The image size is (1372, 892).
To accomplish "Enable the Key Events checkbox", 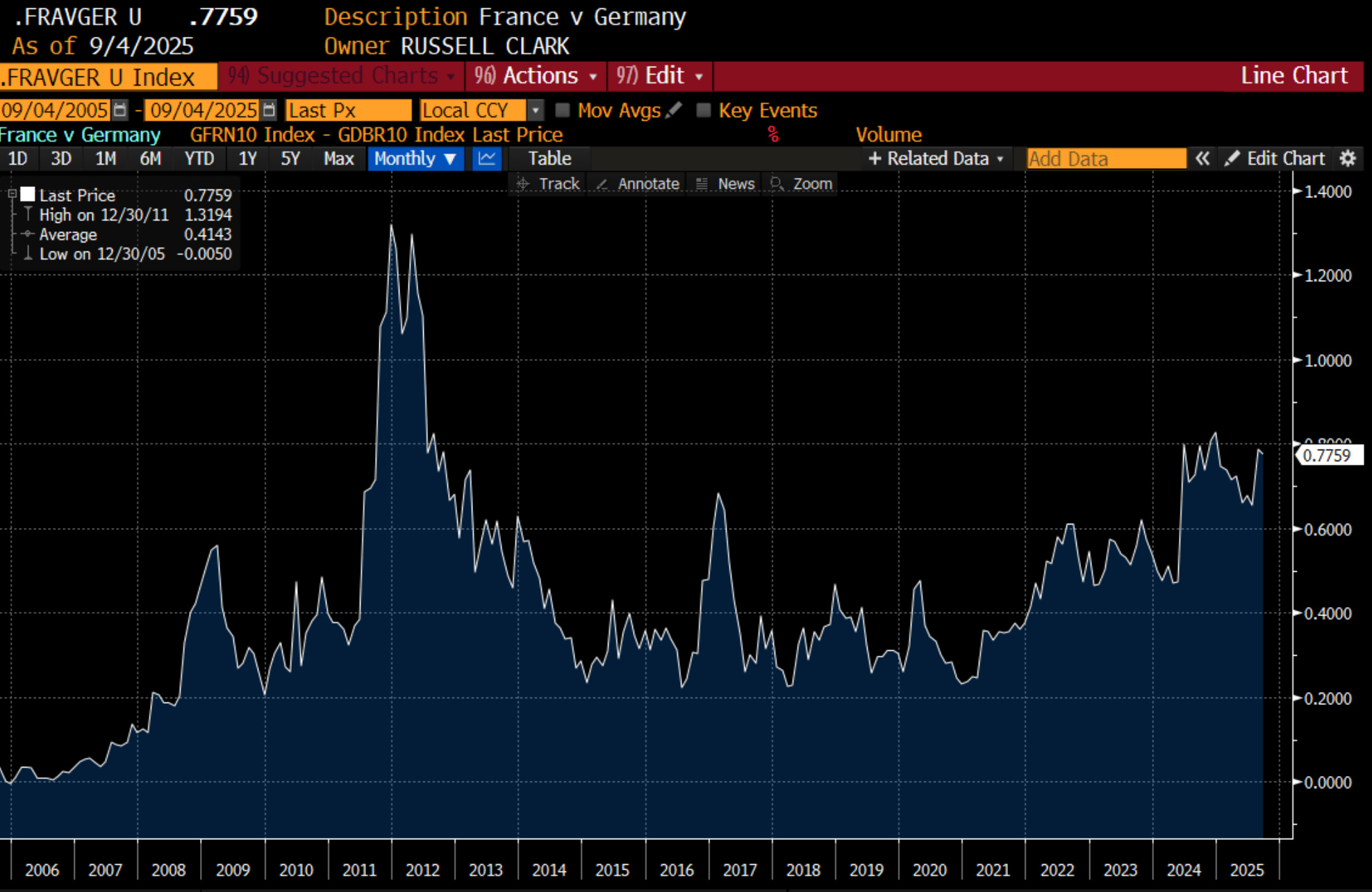I will (x=704, y=110).
